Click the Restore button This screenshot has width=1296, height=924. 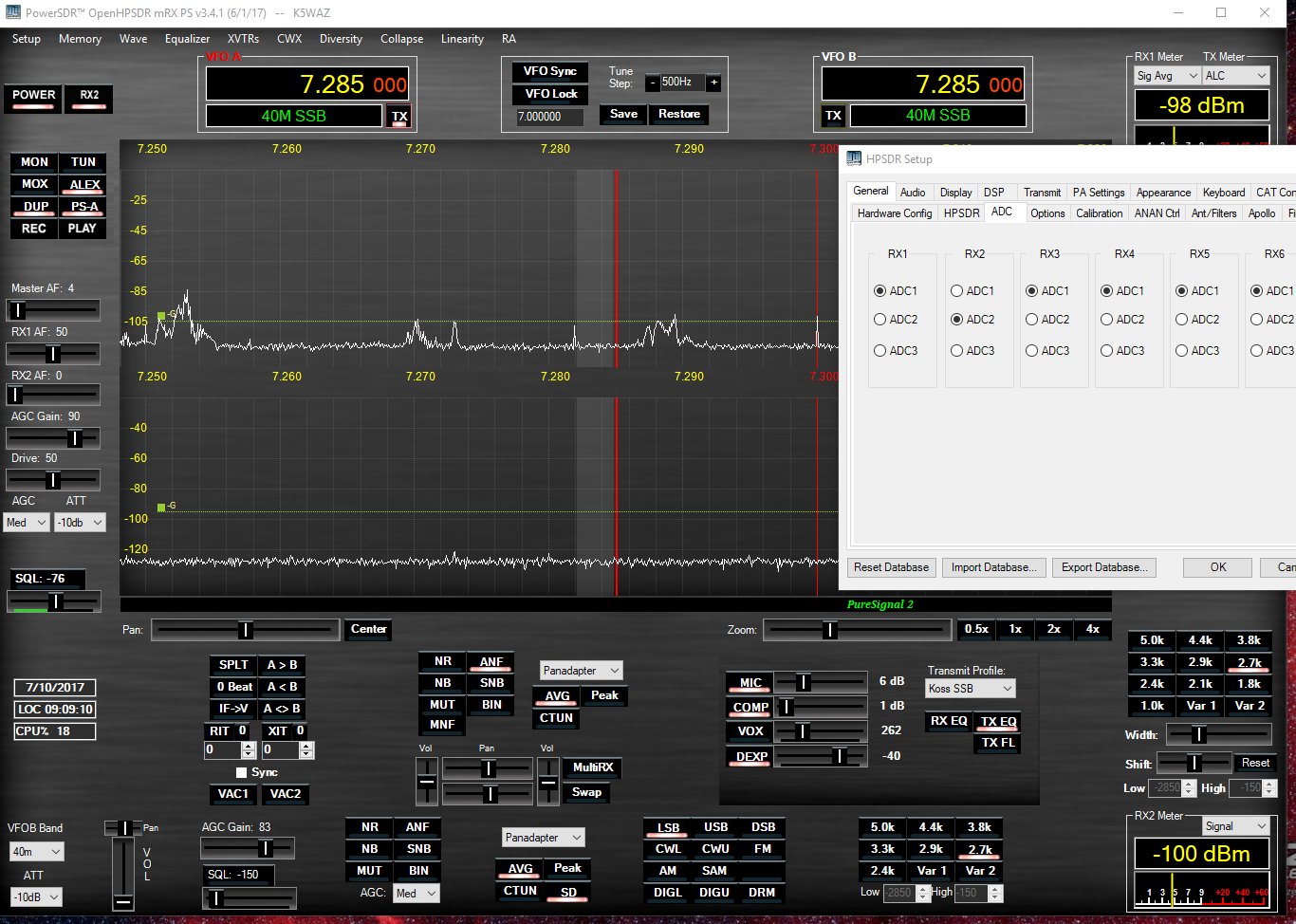point(679,115)
